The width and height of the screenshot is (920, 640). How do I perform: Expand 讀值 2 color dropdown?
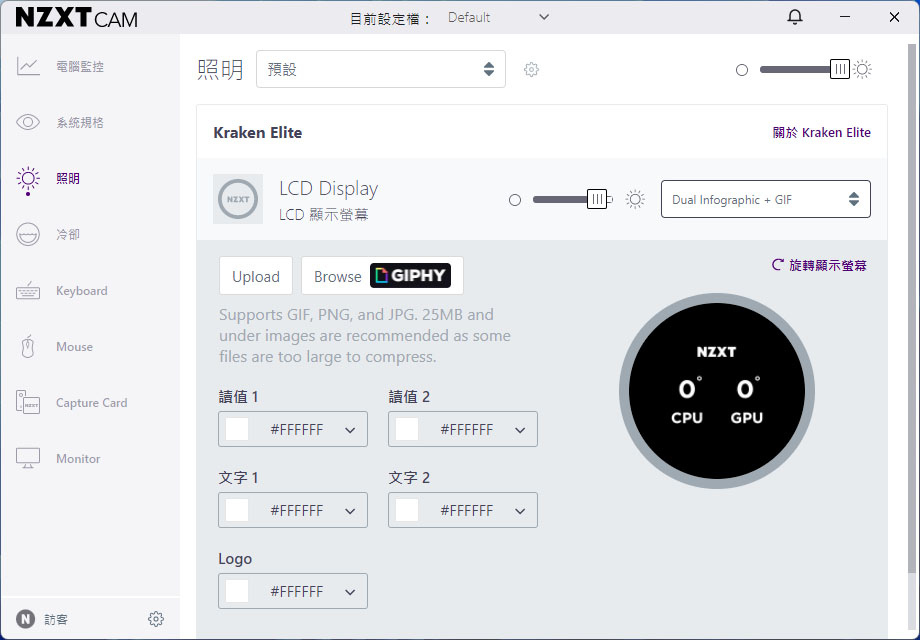point(462,429)
